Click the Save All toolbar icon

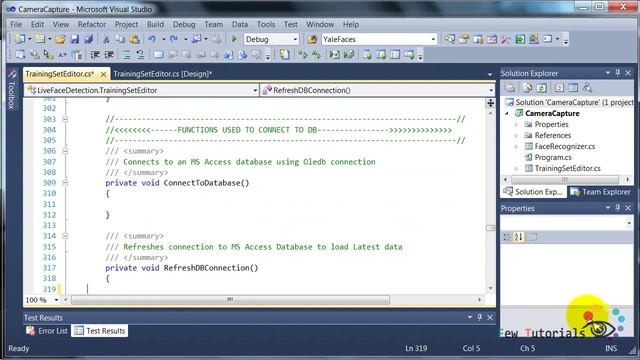(x=89, y=39)
